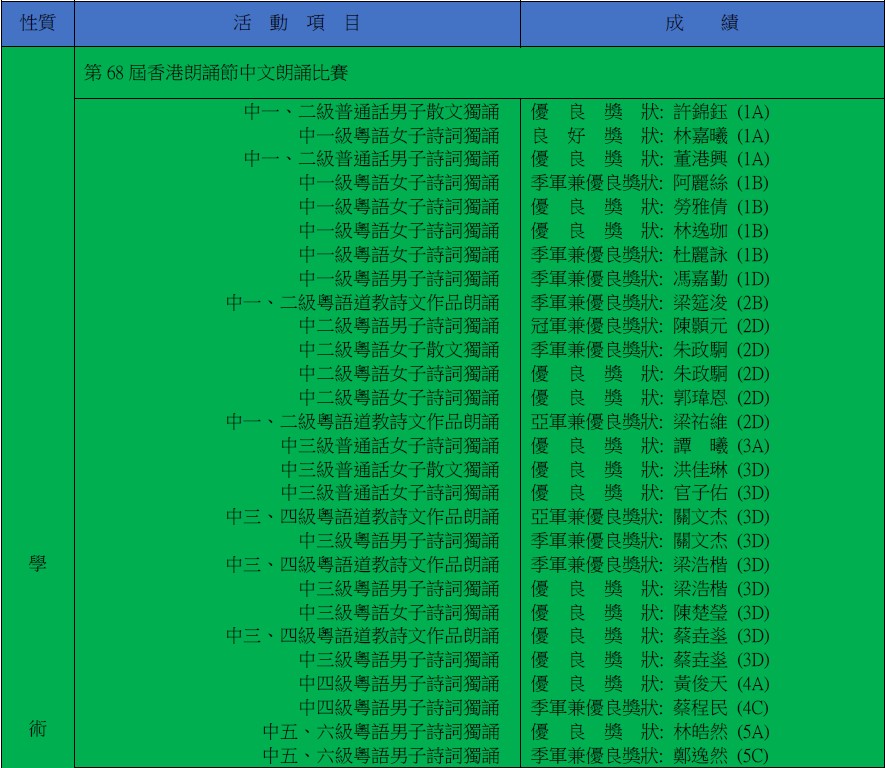
Task: Select result 季軍兼優良獎狀: 關文杰 (3D)
Action: point(650,541)
